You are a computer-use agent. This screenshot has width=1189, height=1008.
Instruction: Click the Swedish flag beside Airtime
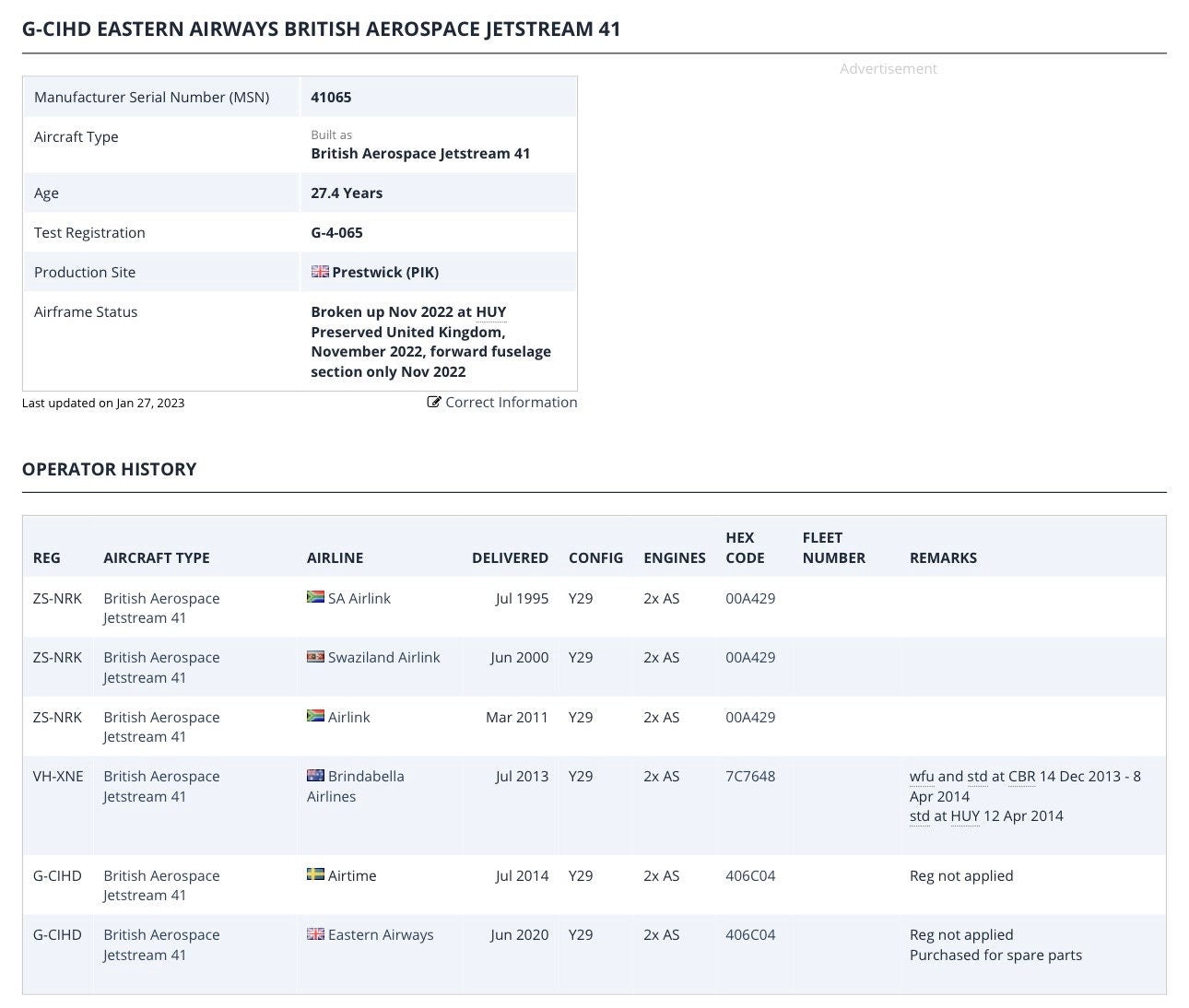[315, 874]
